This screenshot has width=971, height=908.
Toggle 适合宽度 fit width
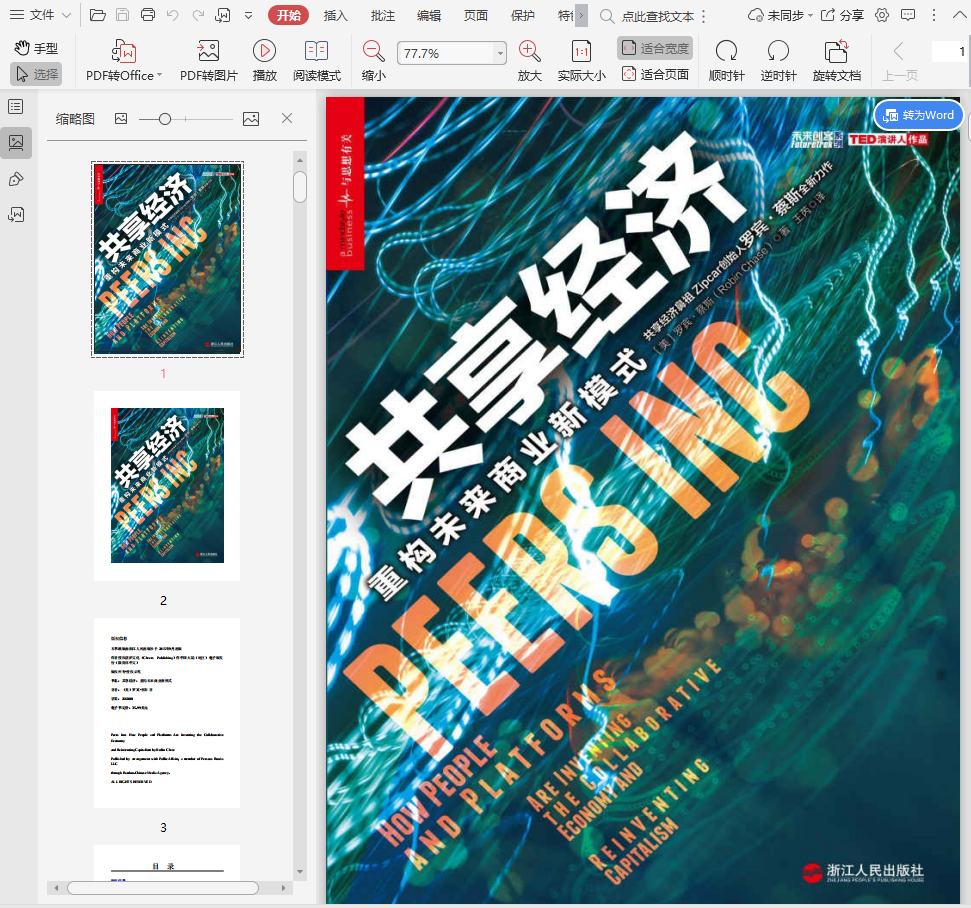pos(655,48)
